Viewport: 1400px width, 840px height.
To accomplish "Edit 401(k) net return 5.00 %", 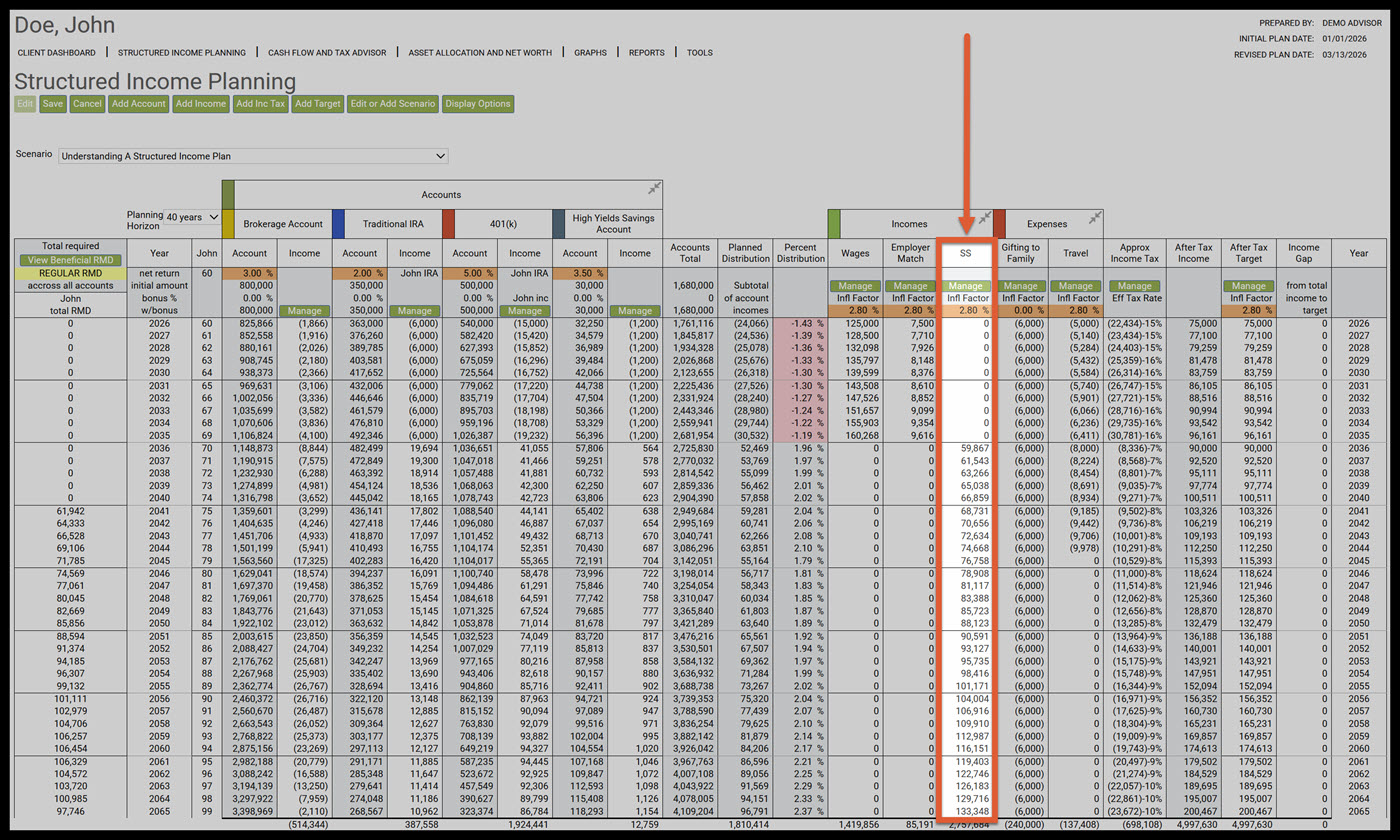I will pos(469,273).
